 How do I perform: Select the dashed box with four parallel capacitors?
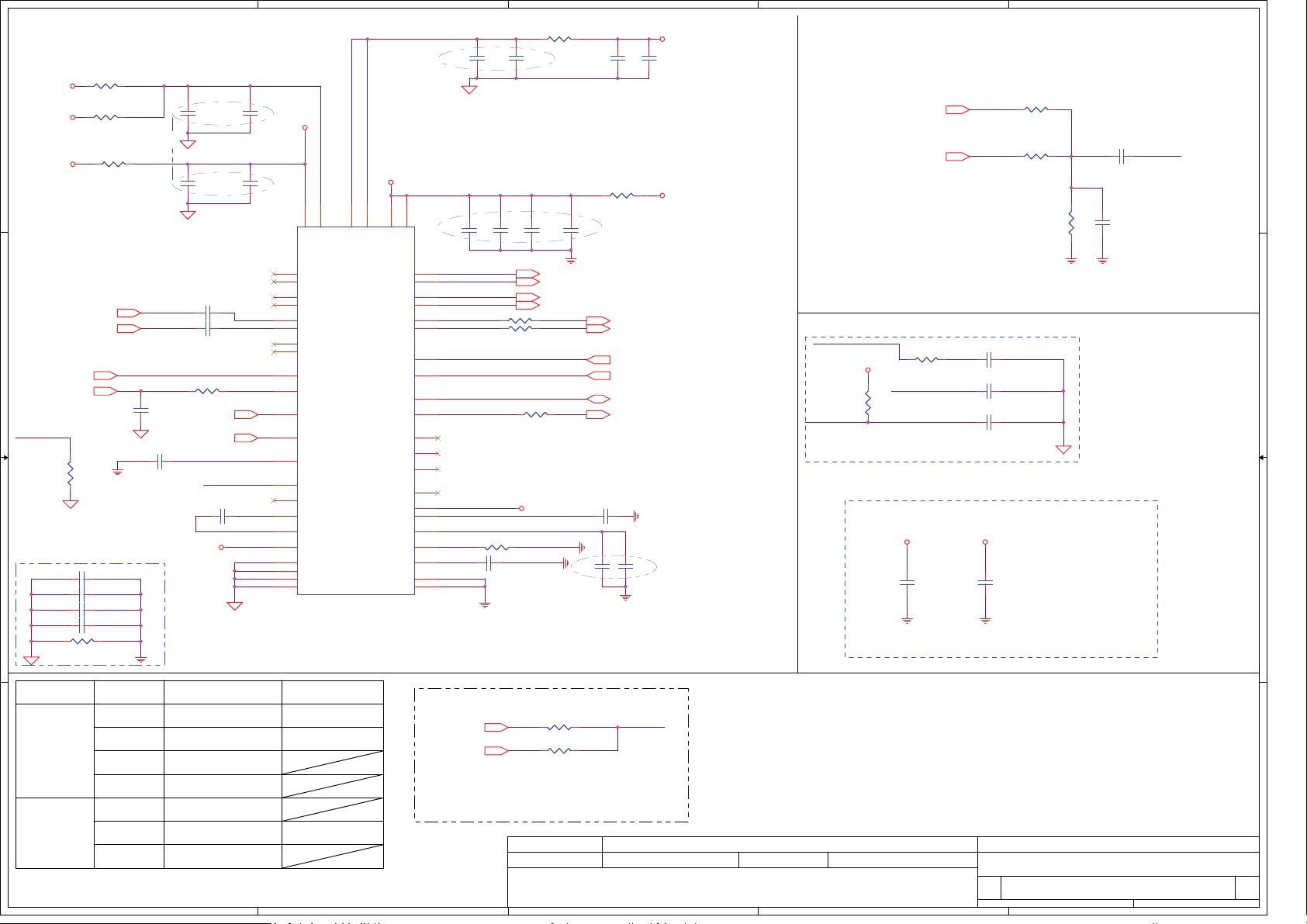click(90, 614)
